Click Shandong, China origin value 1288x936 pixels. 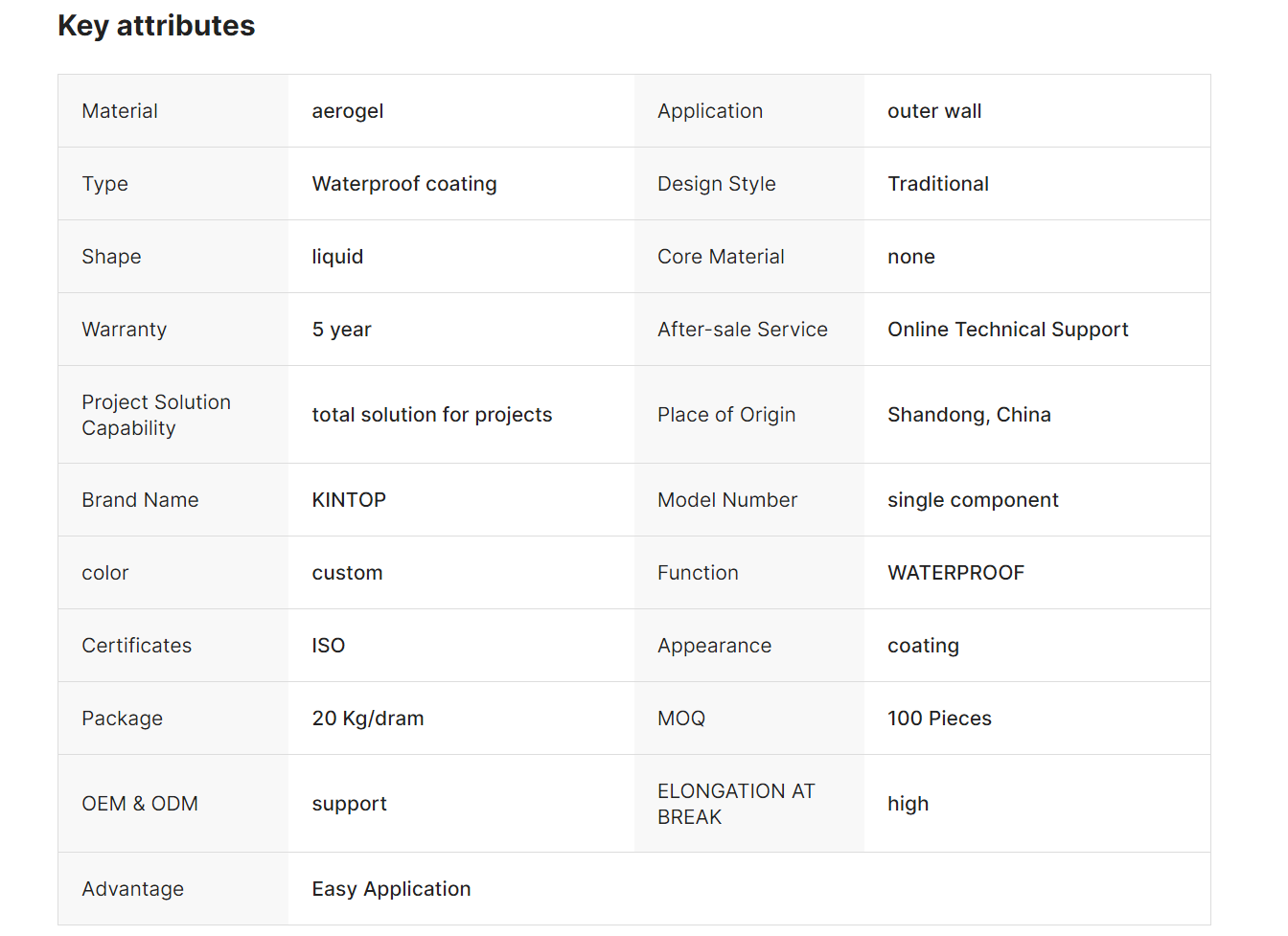click(968, 415)
